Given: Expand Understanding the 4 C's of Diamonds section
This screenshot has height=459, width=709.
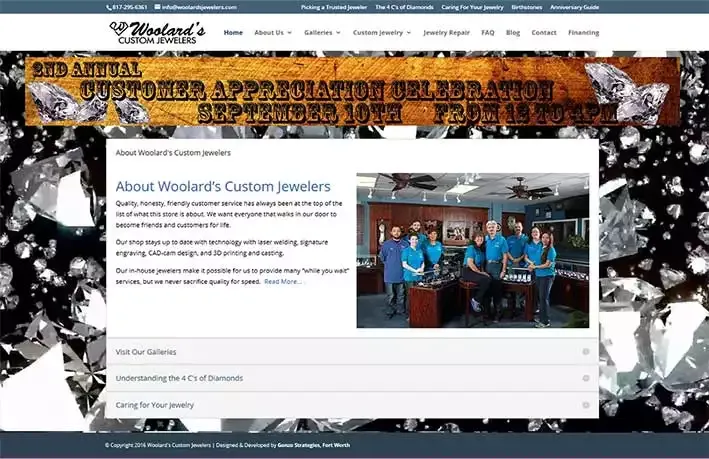Looking at the screenshot, I should (179, 378).
